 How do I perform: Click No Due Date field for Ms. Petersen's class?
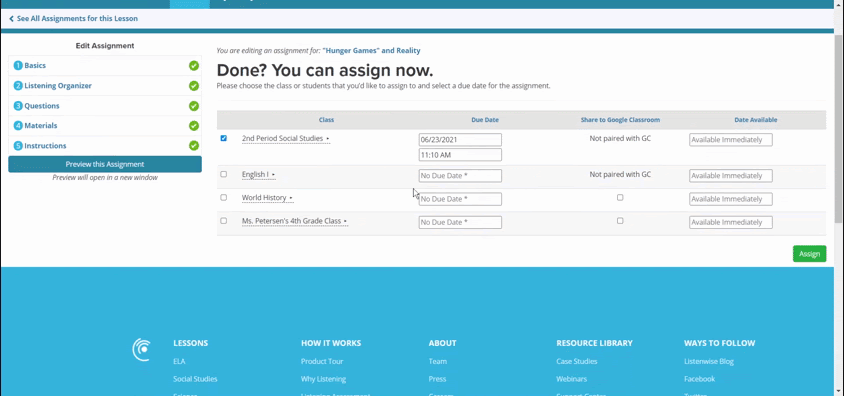click(460, 222)
